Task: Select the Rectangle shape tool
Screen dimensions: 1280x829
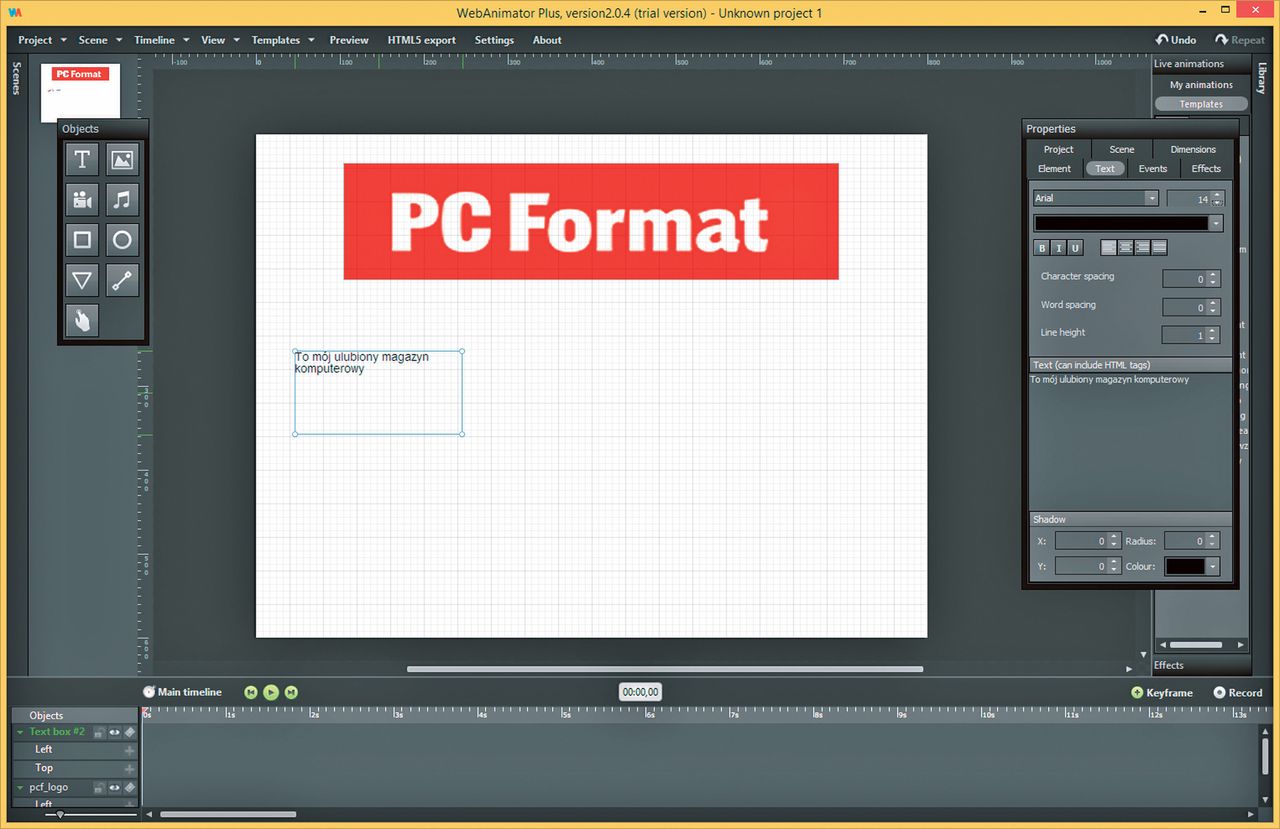Action: point(82,240)
